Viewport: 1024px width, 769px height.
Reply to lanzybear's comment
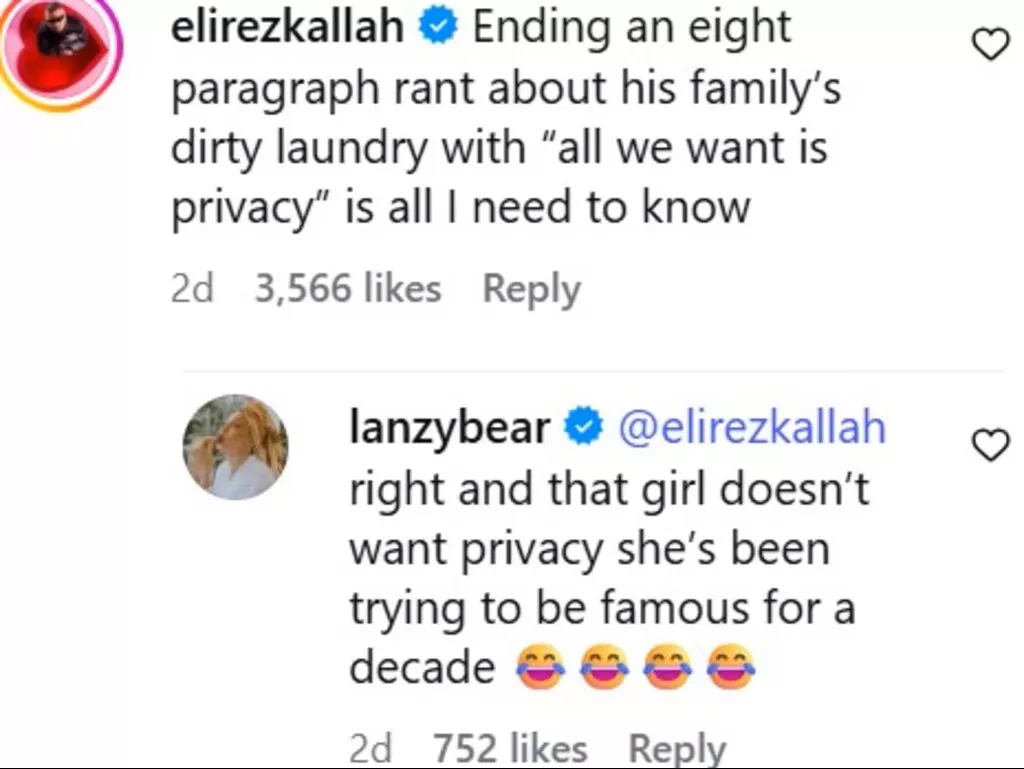[677, 748]
